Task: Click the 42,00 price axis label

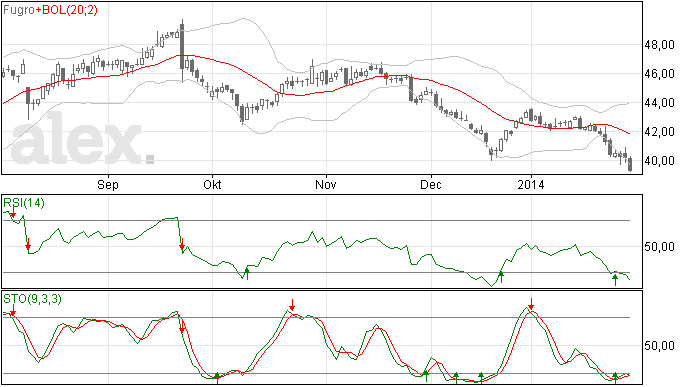Action: (x=659, y=132)
